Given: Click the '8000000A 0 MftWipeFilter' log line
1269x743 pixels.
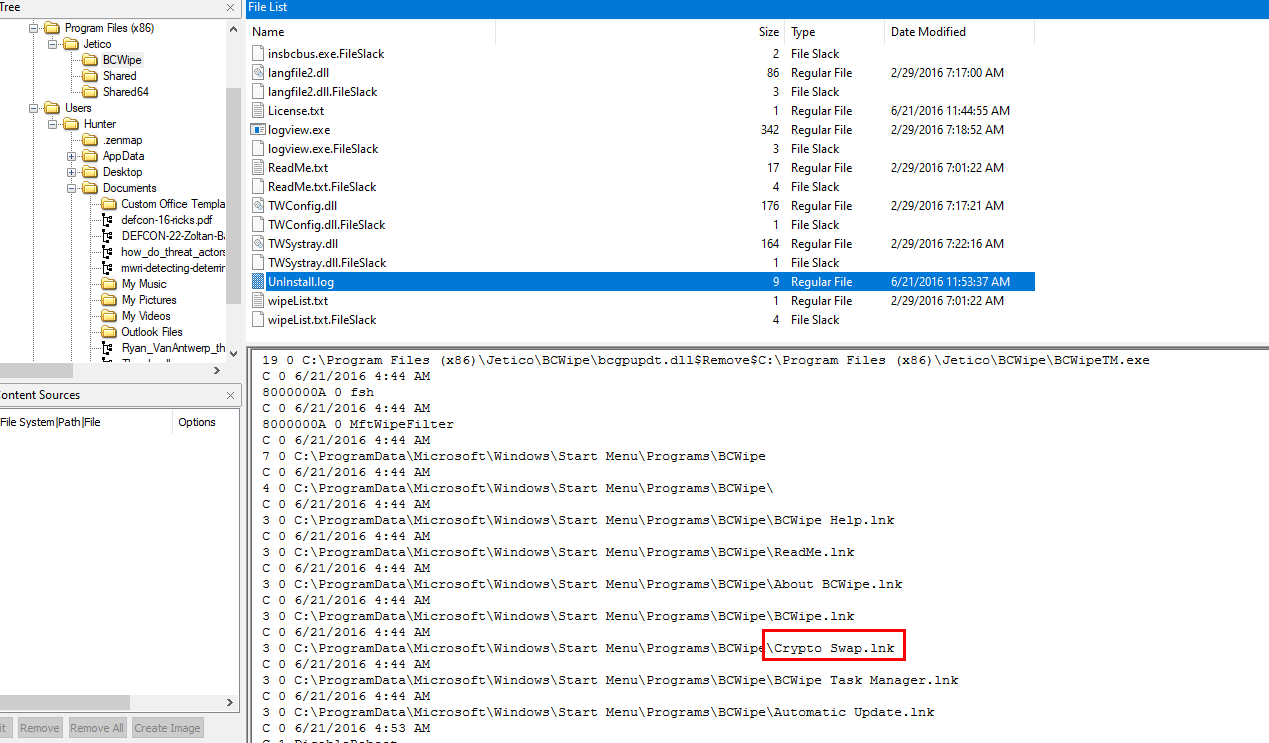Looking at the screenshot, I should [358, 424].
